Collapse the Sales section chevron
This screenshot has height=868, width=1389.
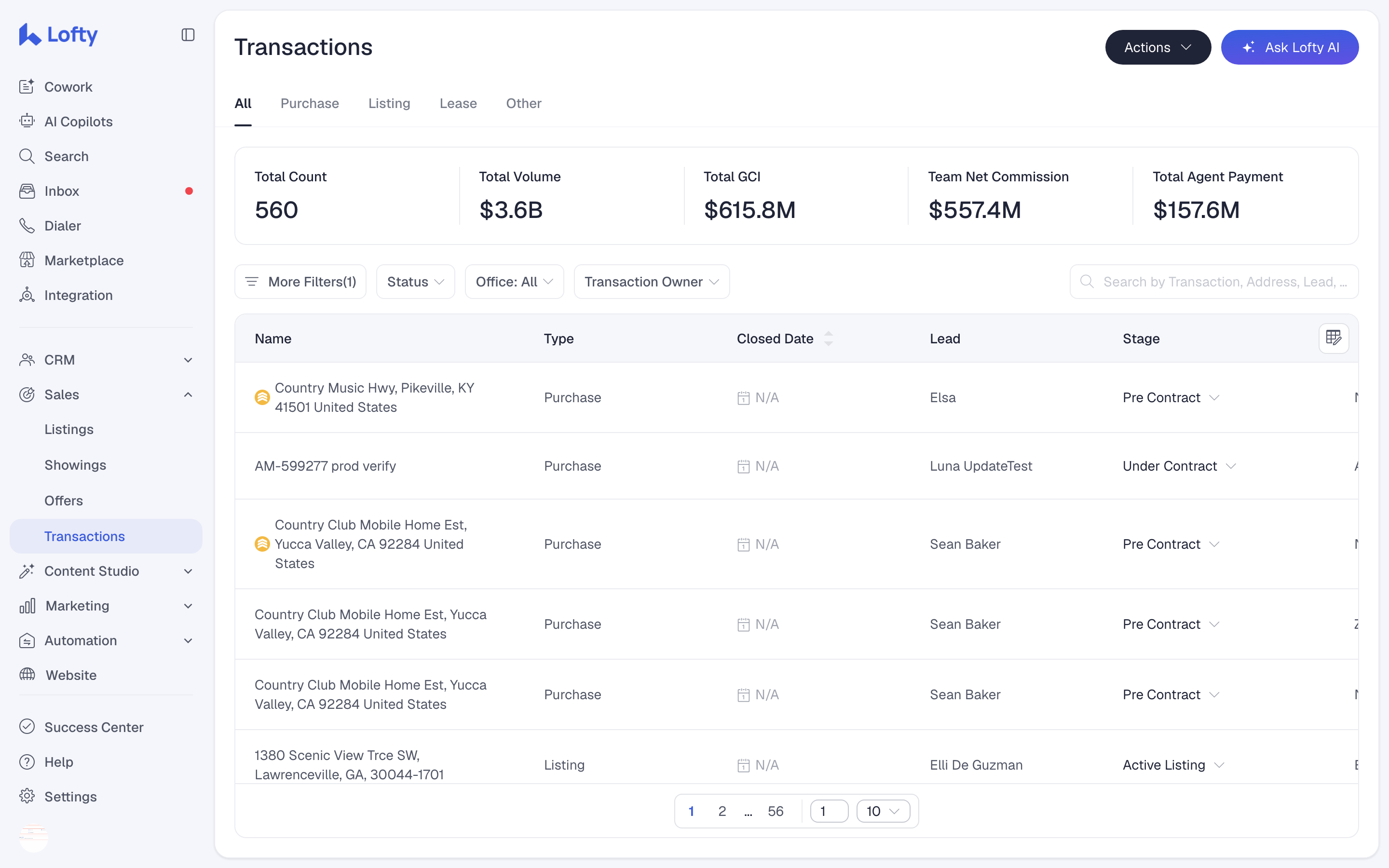(x=188, y=394)
